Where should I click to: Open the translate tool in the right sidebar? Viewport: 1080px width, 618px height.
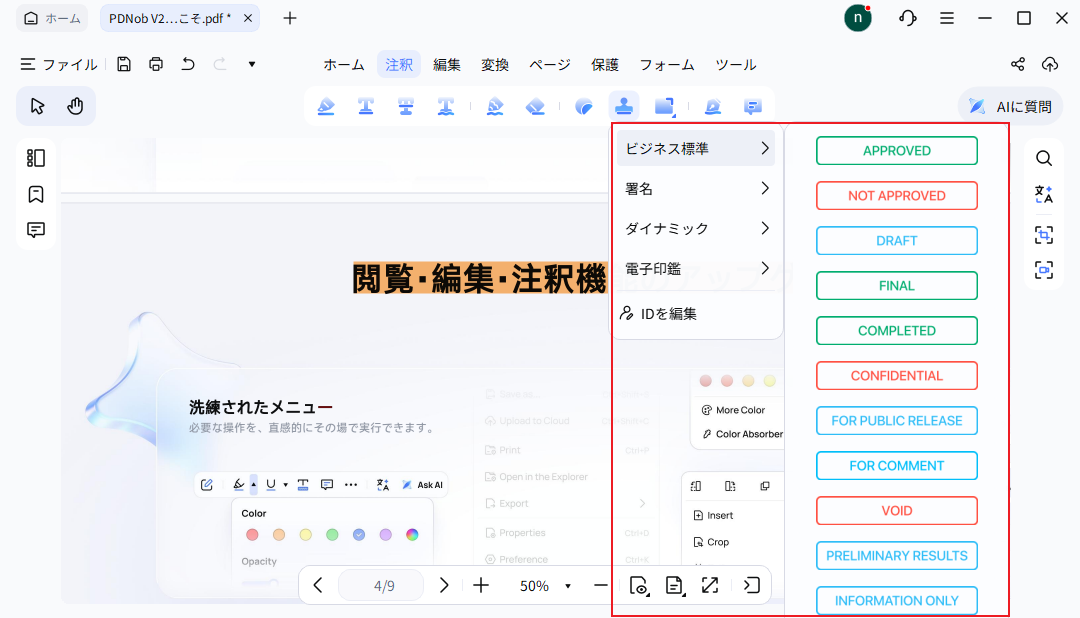click(1044, 194)
